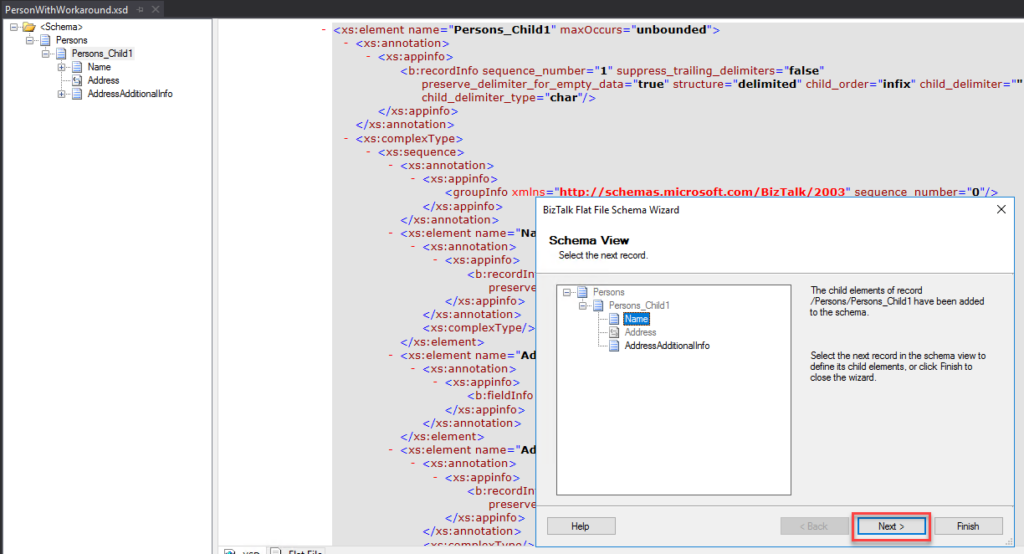1024x554 pixels.
Task: Open wizard Help
Action: coord(581,526)
